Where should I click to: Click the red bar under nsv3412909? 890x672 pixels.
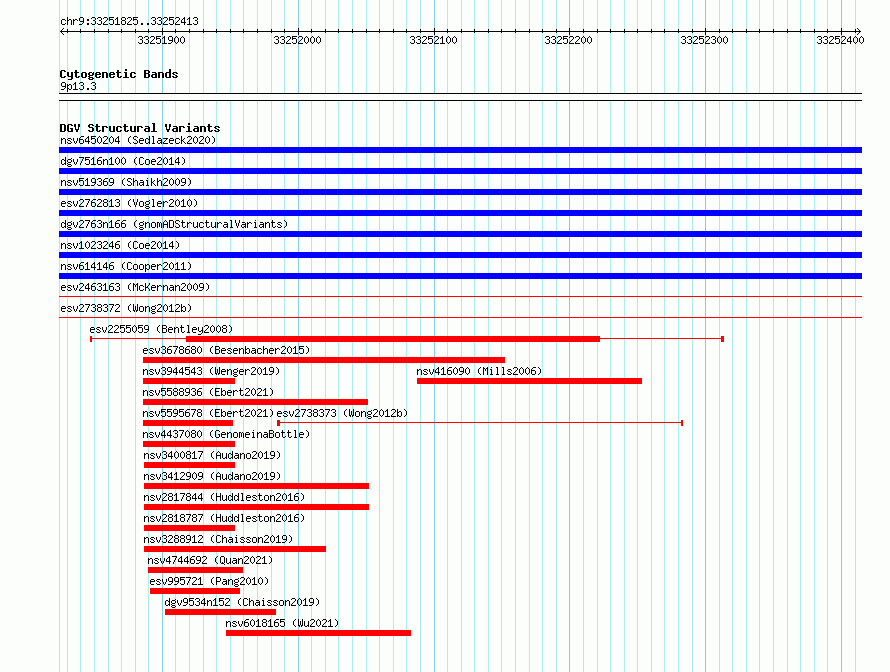coord(256,486)
